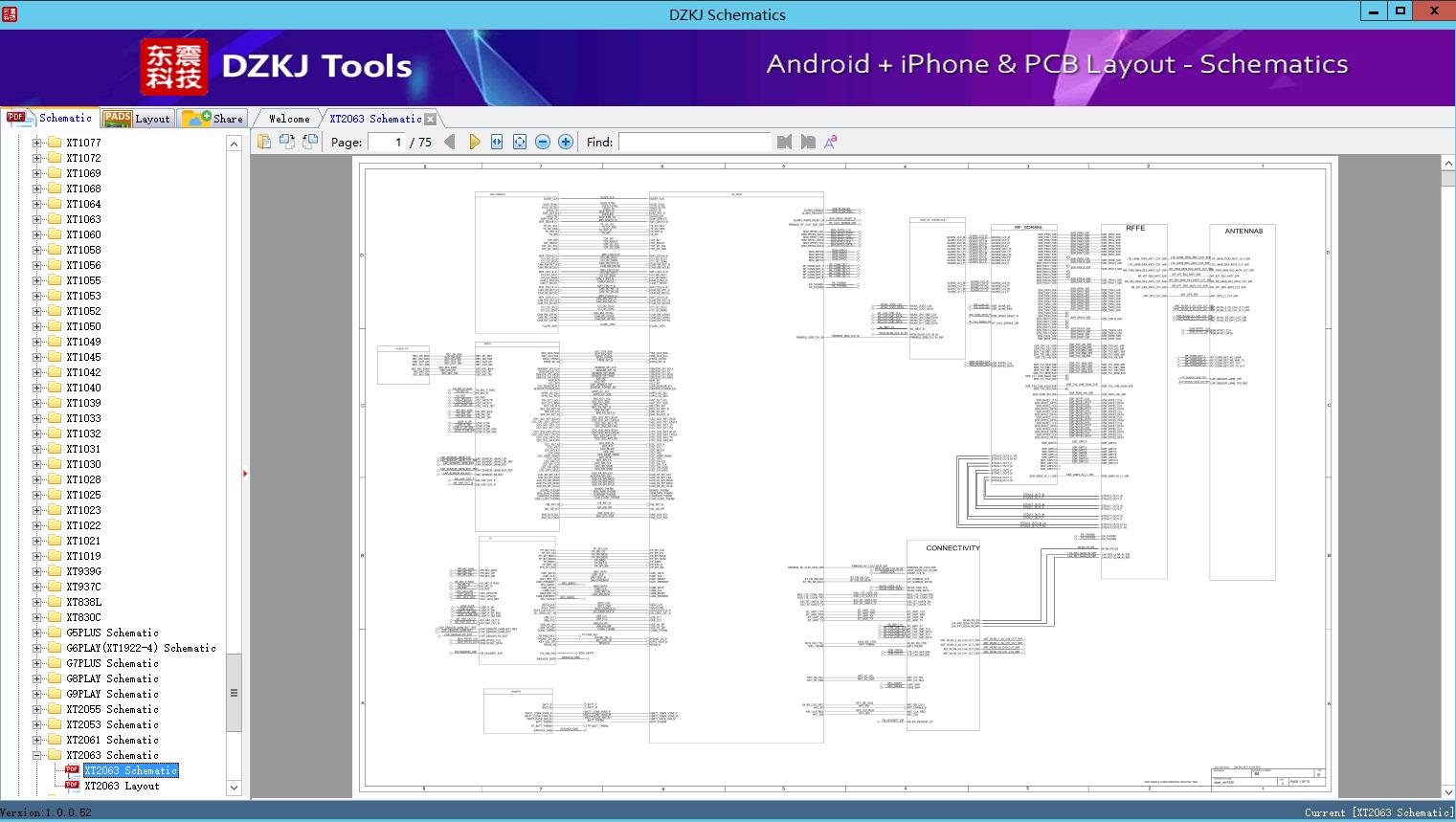Collapse the XT2063 Schematic folder
Screen dimensions: 1456x822
pos(36,755)
